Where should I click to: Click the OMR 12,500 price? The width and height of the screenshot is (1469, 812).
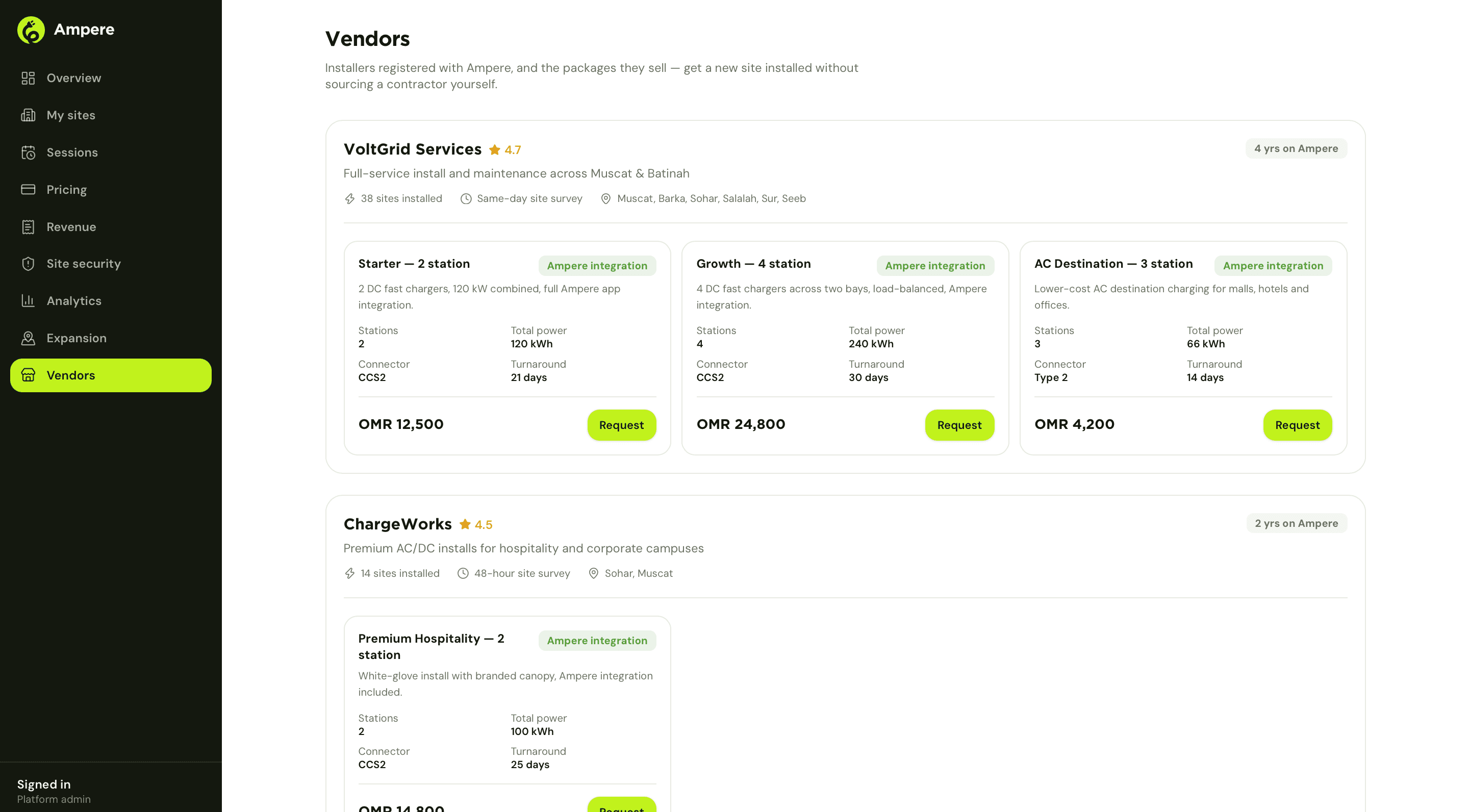400,424
